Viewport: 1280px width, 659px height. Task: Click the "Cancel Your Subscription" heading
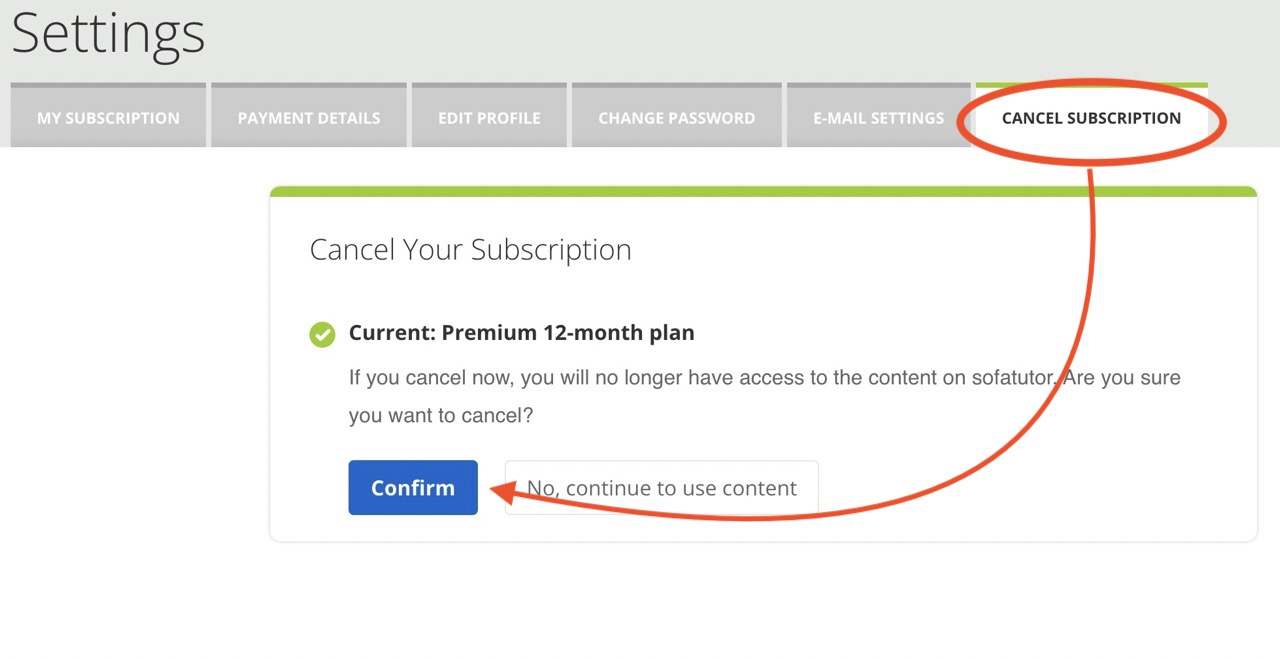tap(470, 249)
